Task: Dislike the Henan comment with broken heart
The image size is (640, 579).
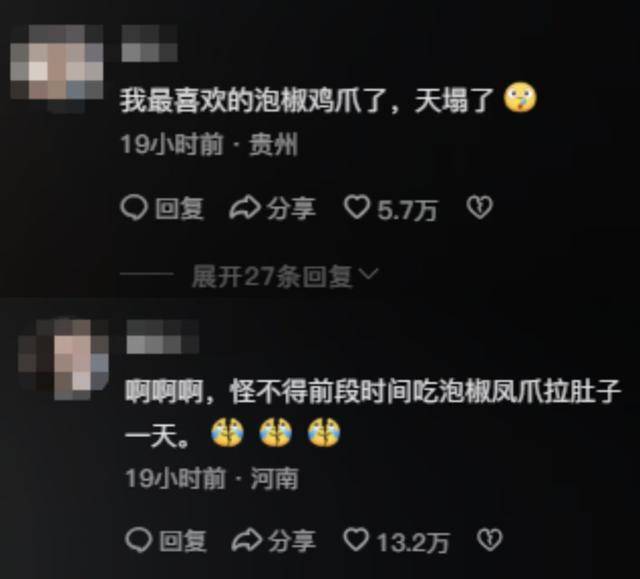Action: click(x=489, y=540)
